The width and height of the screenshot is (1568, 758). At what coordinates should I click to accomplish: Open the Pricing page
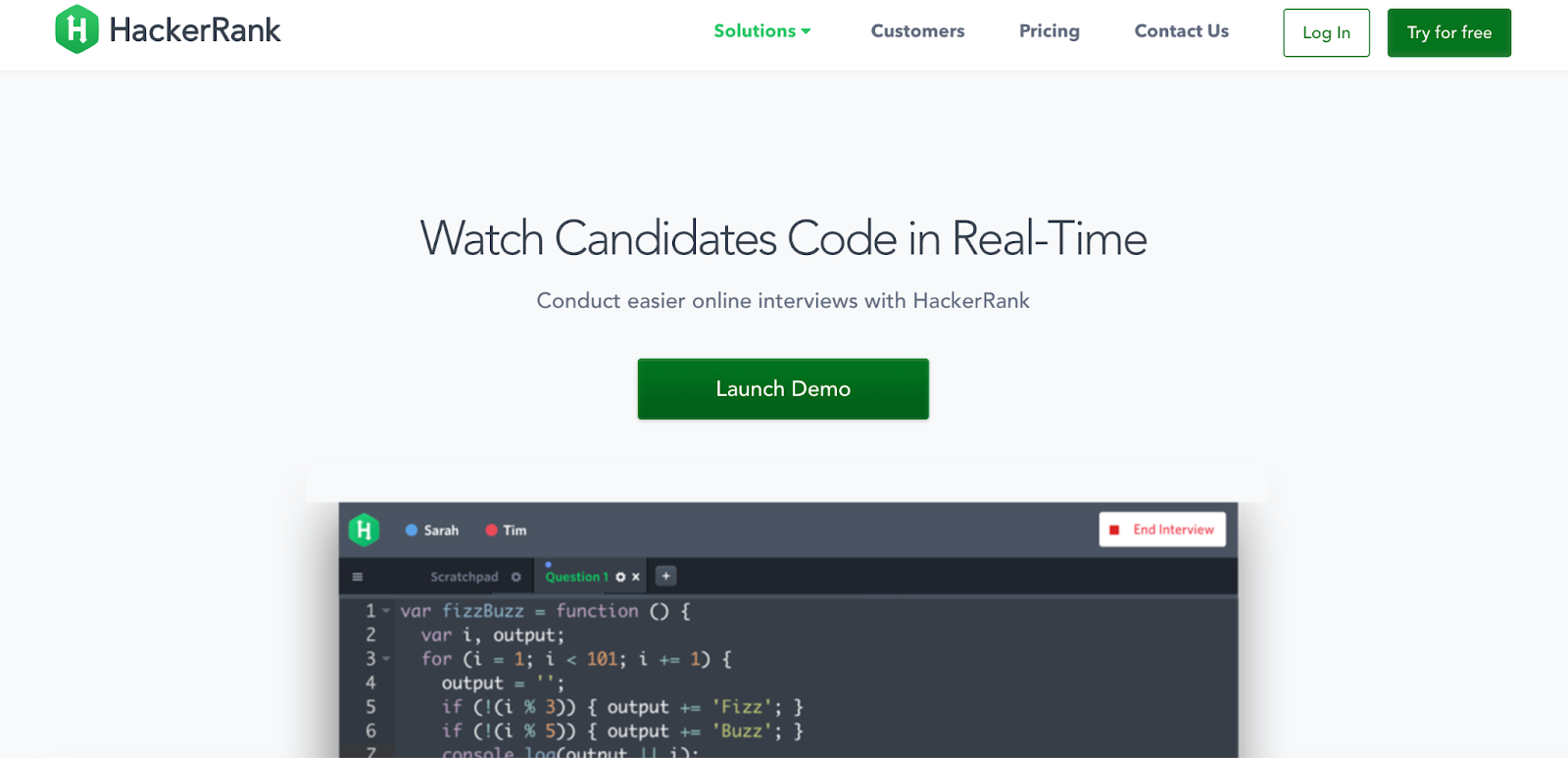1049,31
